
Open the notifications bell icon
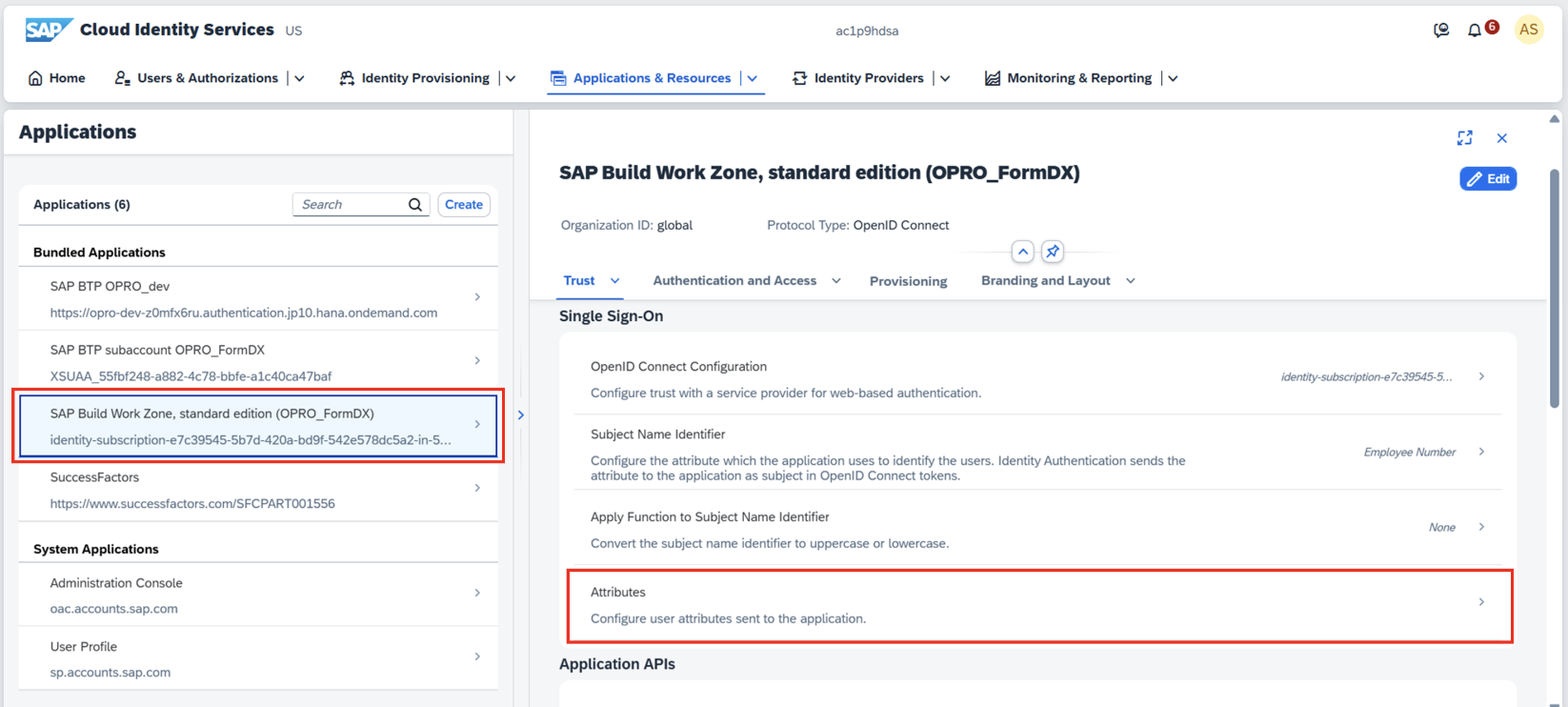1474,30
